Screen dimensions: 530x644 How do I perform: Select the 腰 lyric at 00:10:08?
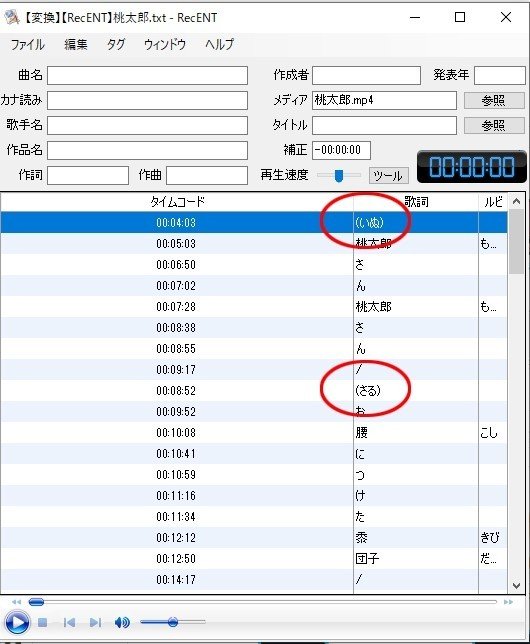coord(362,432)
